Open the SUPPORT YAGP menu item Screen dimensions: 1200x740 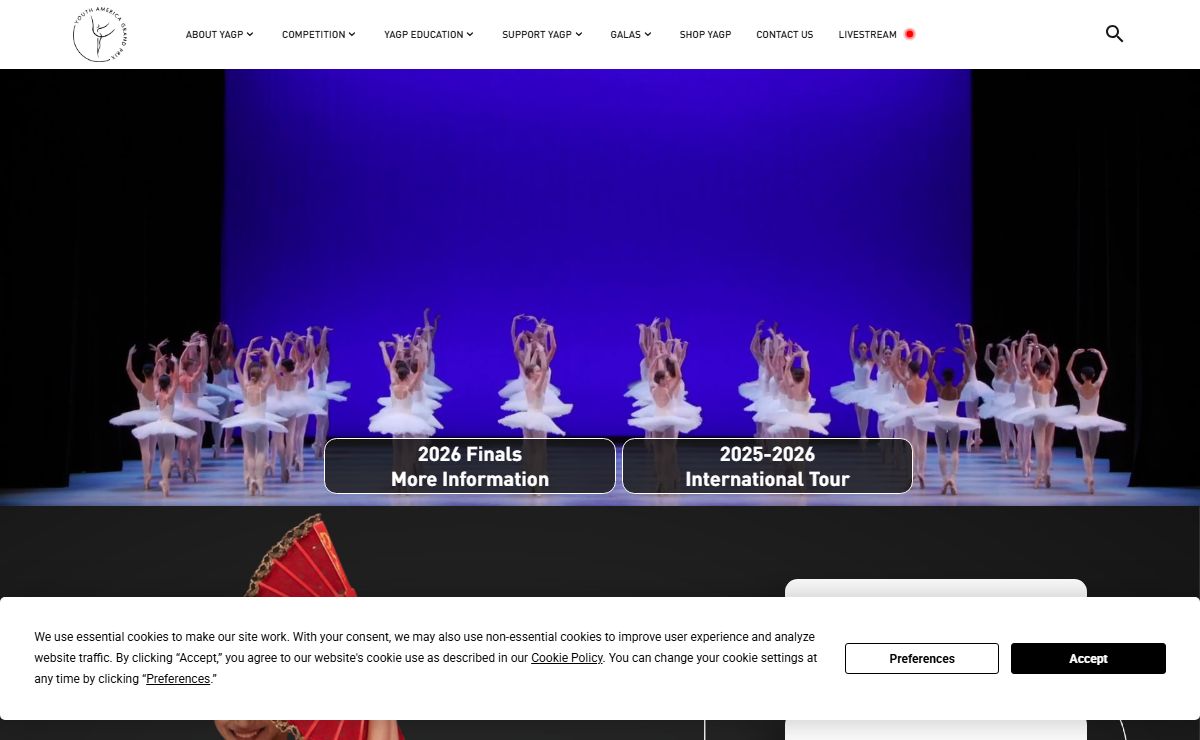coord(537,34)
